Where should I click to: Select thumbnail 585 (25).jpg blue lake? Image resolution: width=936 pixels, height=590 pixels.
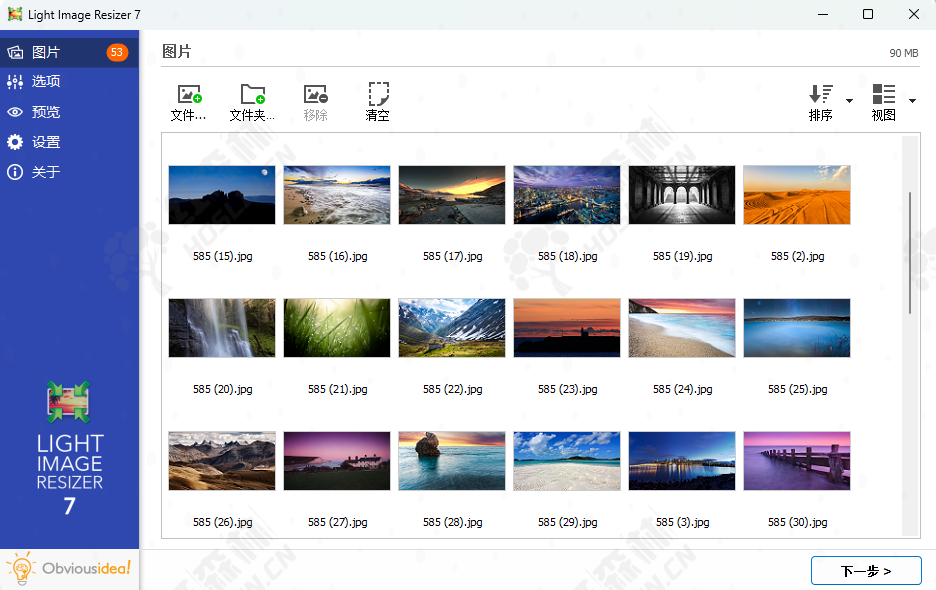797,328
